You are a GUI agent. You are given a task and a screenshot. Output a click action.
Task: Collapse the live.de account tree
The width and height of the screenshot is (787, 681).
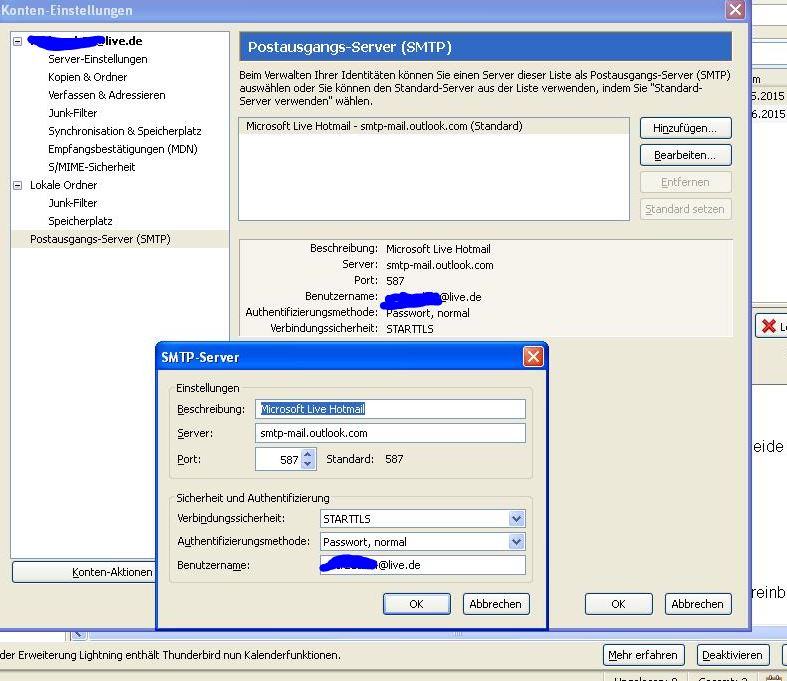pyautogui.click(x=18, y=41)
